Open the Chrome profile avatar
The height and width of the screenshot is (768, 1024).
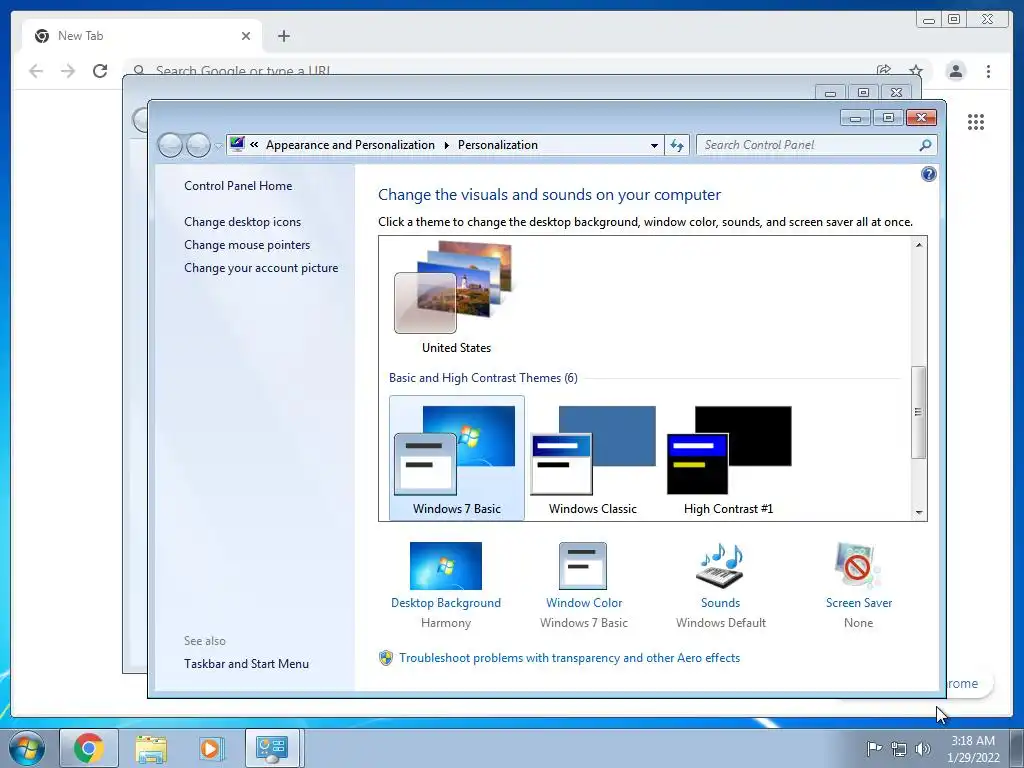pos(955,71)
